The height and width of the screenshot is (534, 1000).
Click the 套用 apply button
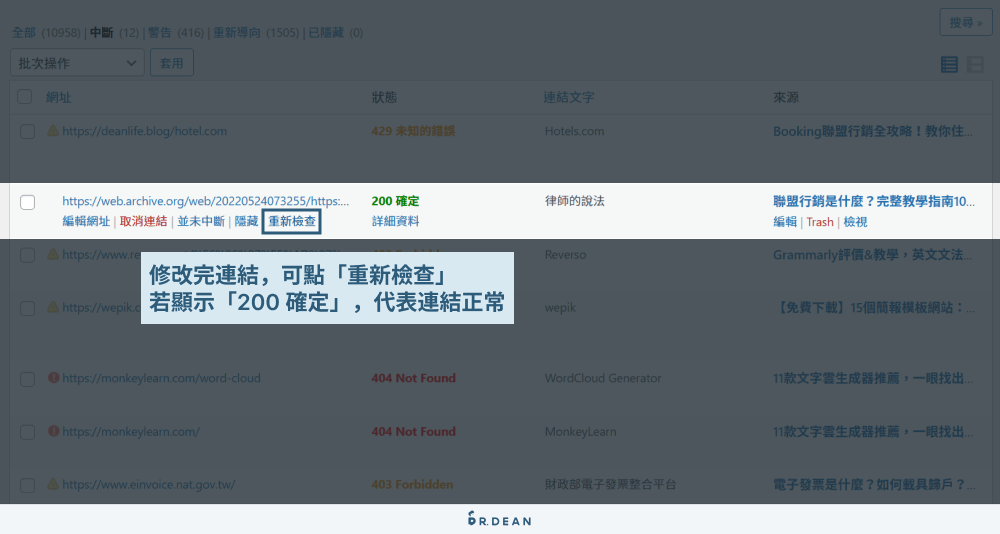coord(172,63)
